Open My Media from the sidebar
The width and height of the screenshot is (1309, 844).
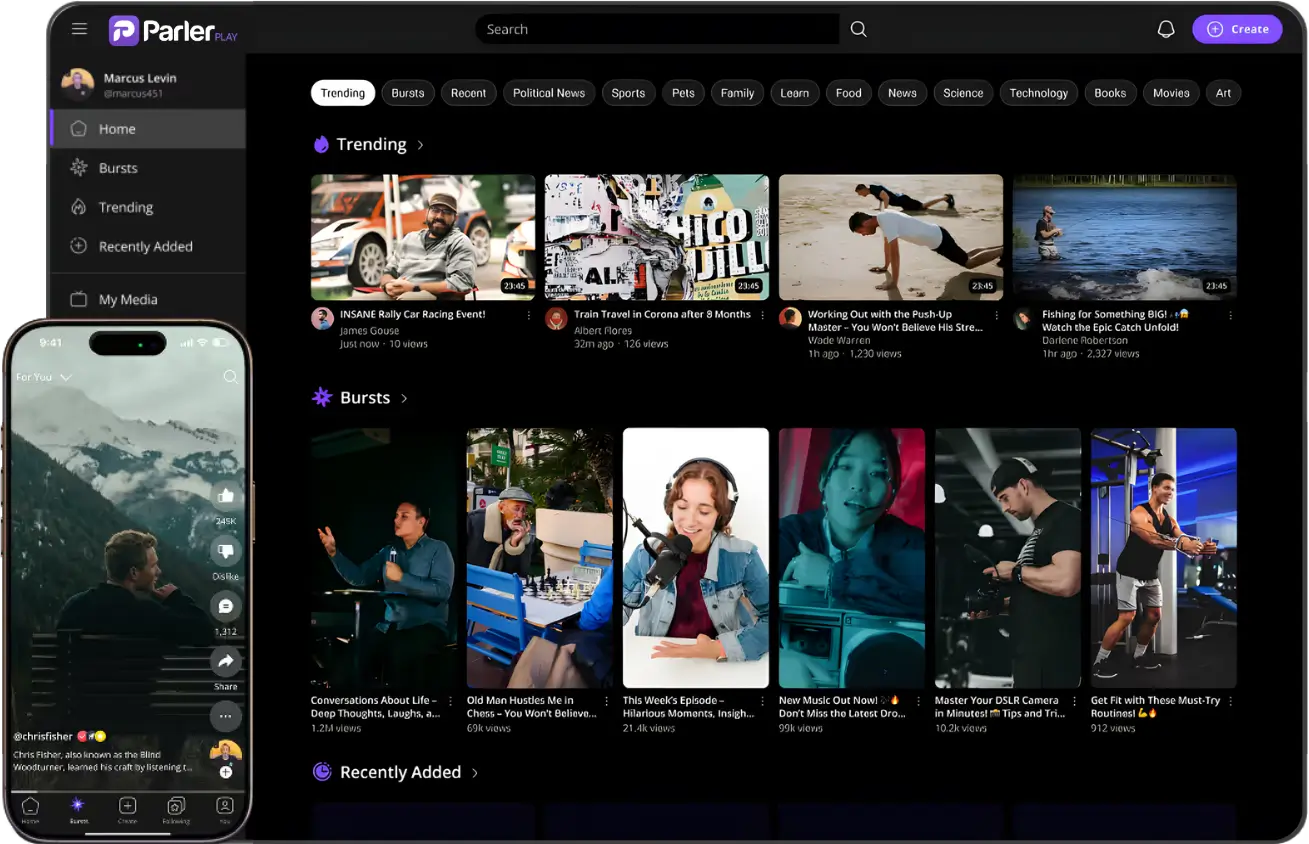[x=128, y=298]
